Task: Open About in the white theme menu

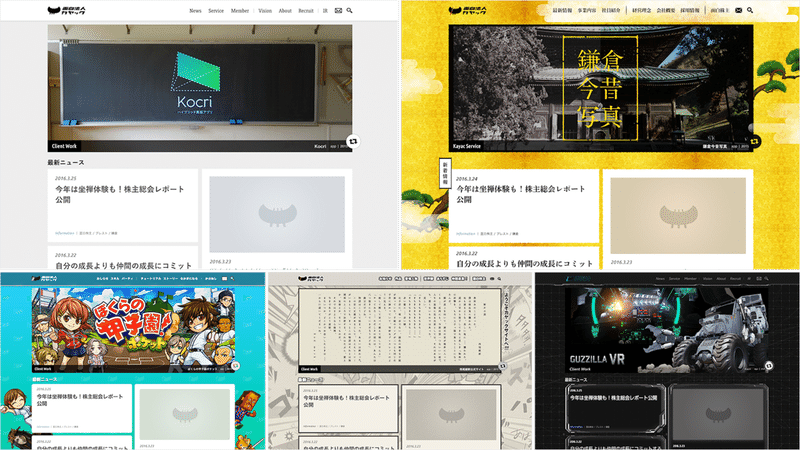Action: point(285,11)
